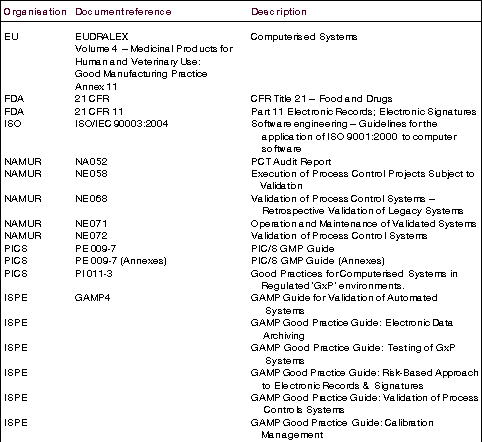Click 'FDA' in the Part 11 Electronic Records row

point(14,111)
